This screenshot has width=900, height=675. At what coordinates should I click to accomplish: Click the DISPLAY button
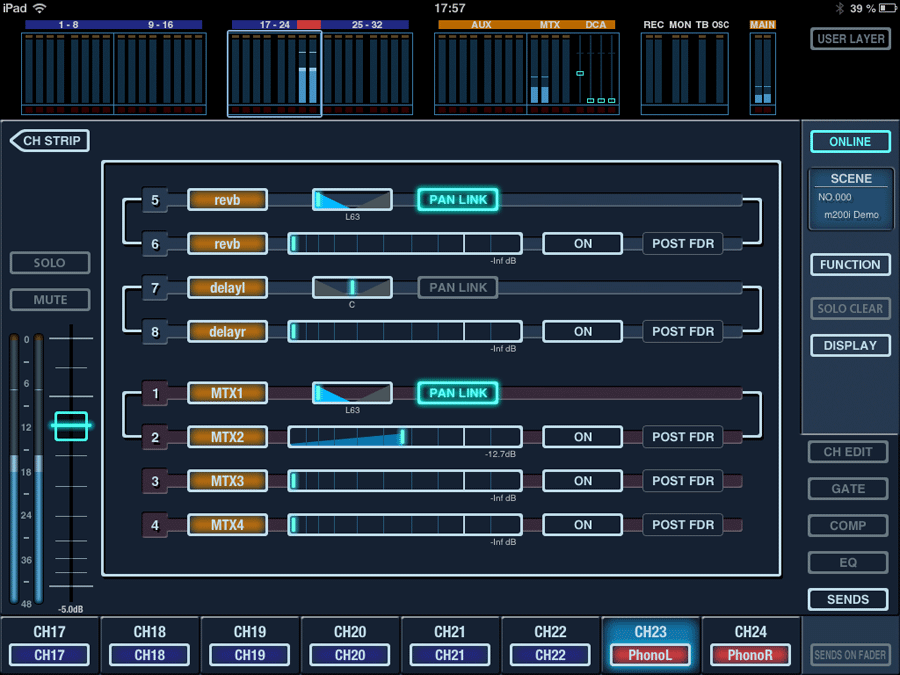click(850, 345)
